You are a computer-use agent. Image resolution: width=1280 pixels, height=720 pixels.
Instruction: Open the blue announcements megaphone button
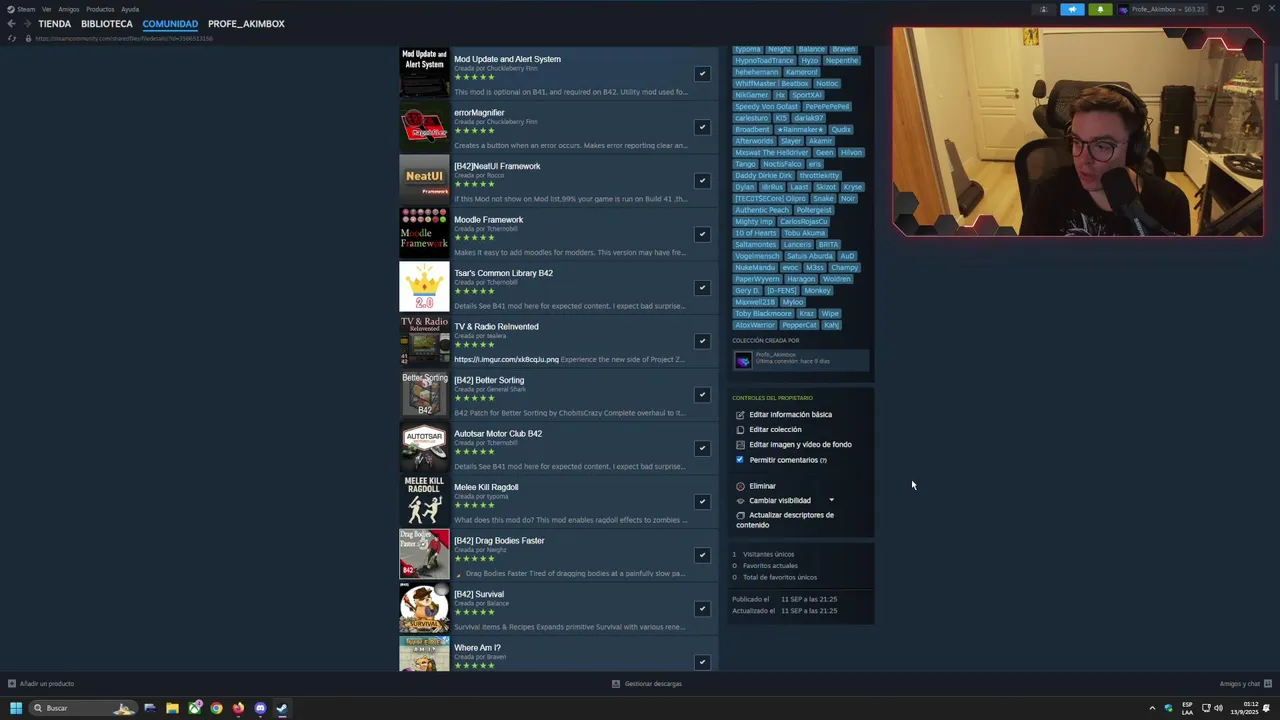[1072, 9]
